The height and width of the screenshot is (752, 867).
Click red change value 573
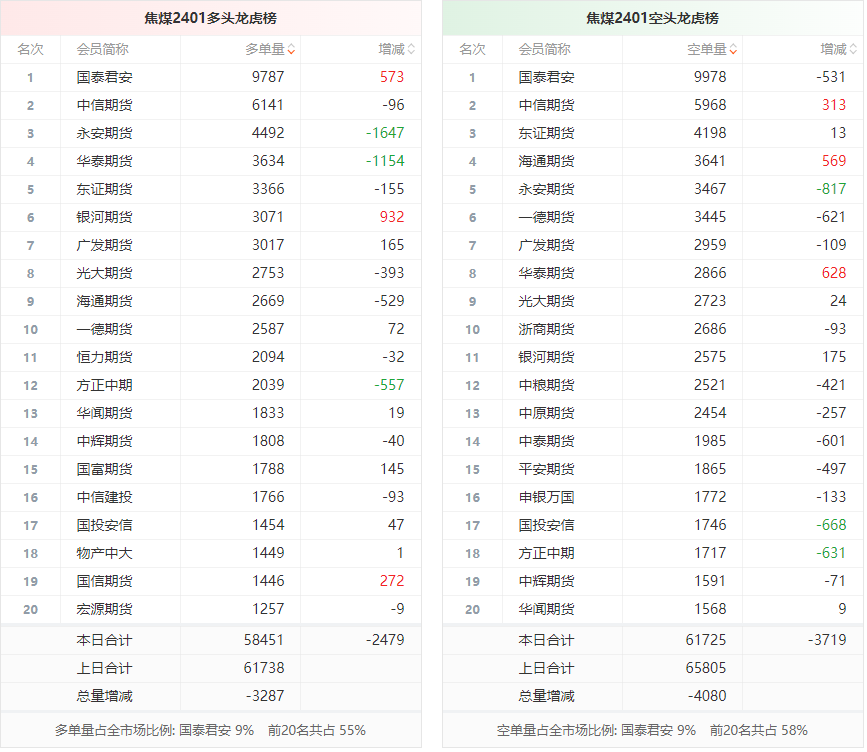pyautogui.click(x=392, y=77)
